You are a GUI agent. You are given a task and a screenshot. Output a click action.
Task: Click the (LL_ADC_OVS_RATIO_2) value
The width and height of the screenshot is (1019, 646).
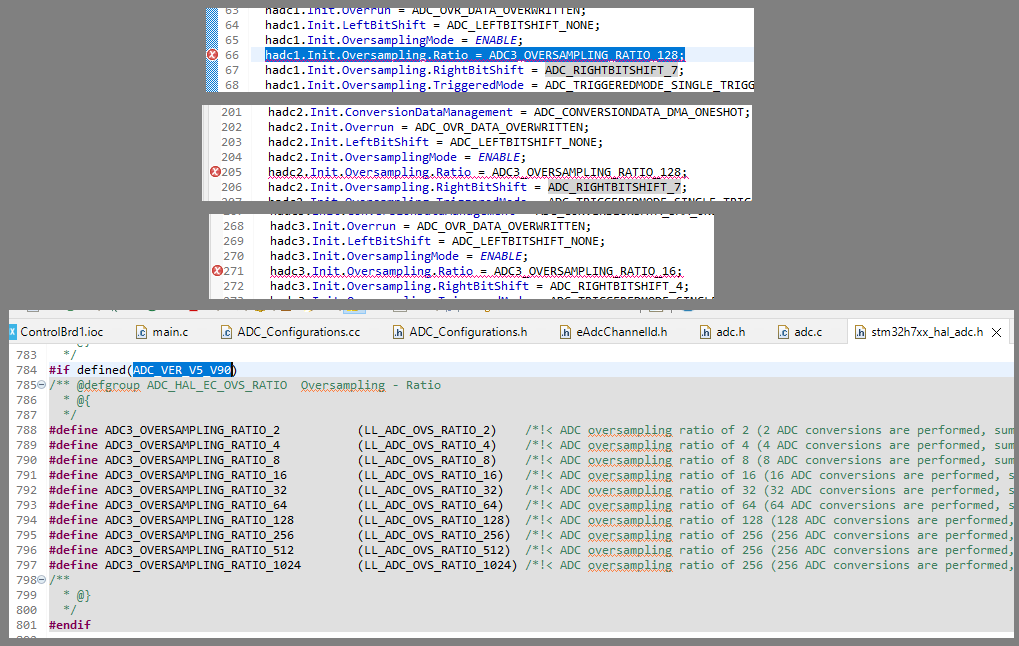coord(427,430)
